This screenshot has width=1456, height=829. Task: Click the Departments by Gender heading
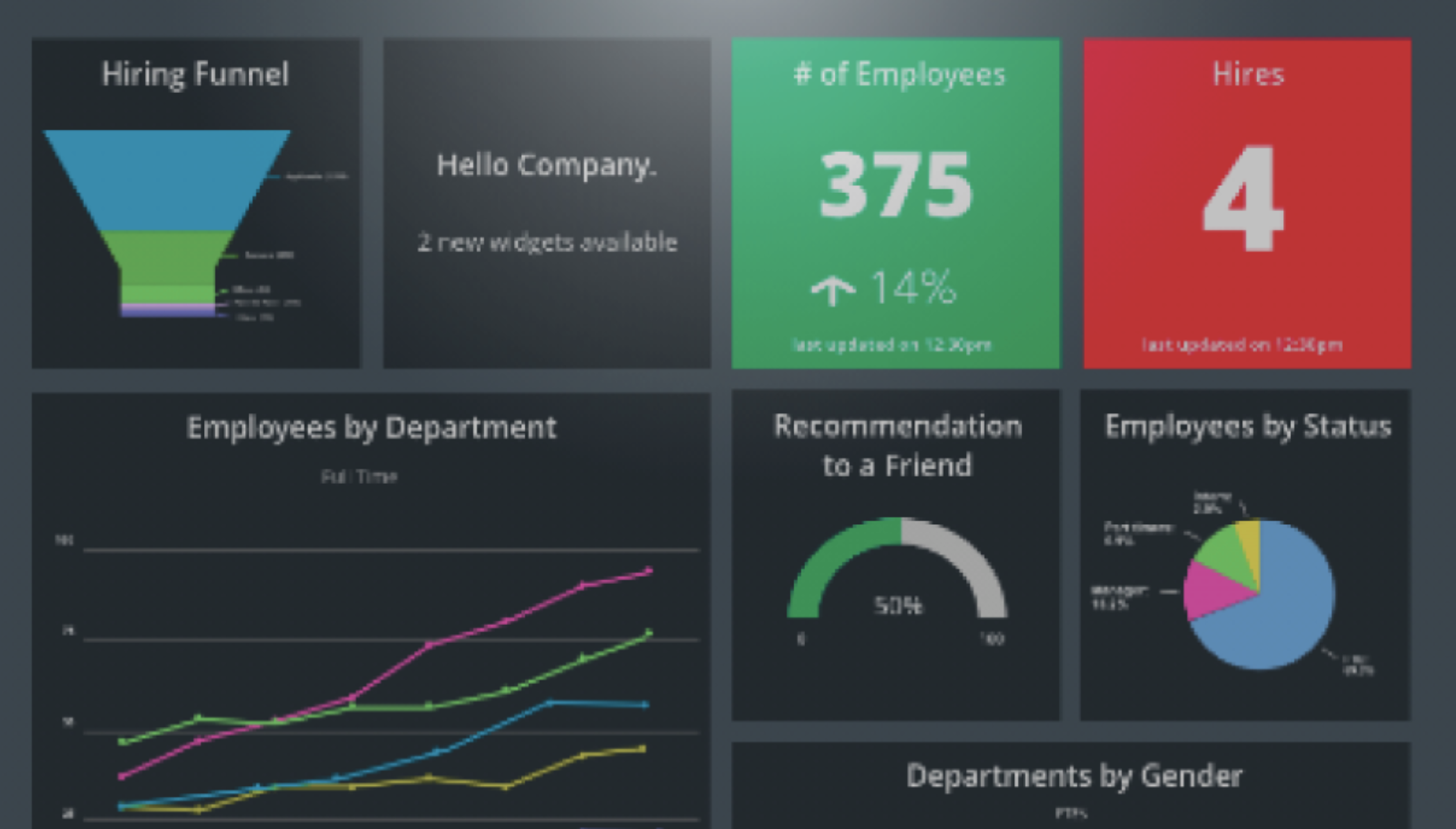click(x=1074, y=776)
